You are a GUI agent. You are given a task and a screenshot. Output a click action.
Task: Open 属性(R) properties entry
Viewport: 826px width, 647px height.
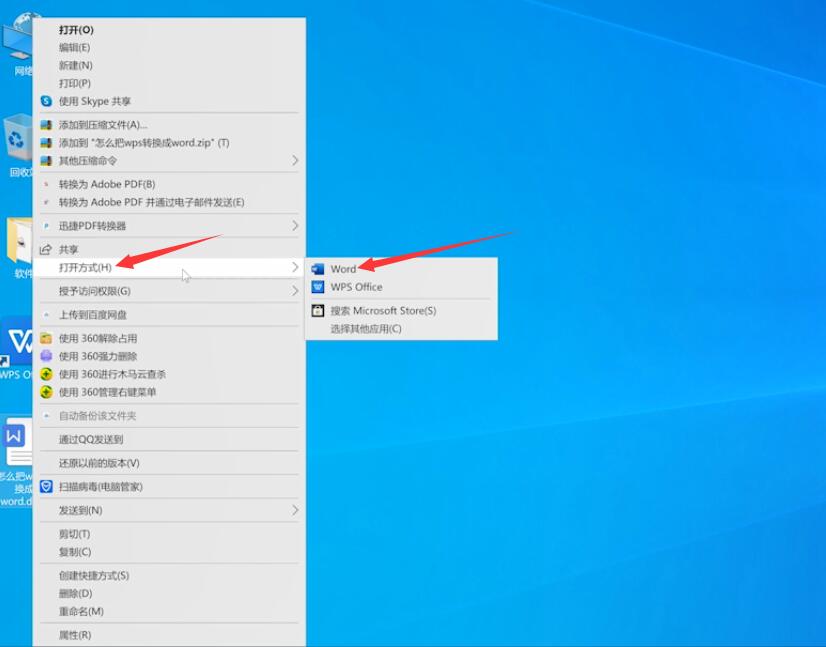tap(169, 635)
